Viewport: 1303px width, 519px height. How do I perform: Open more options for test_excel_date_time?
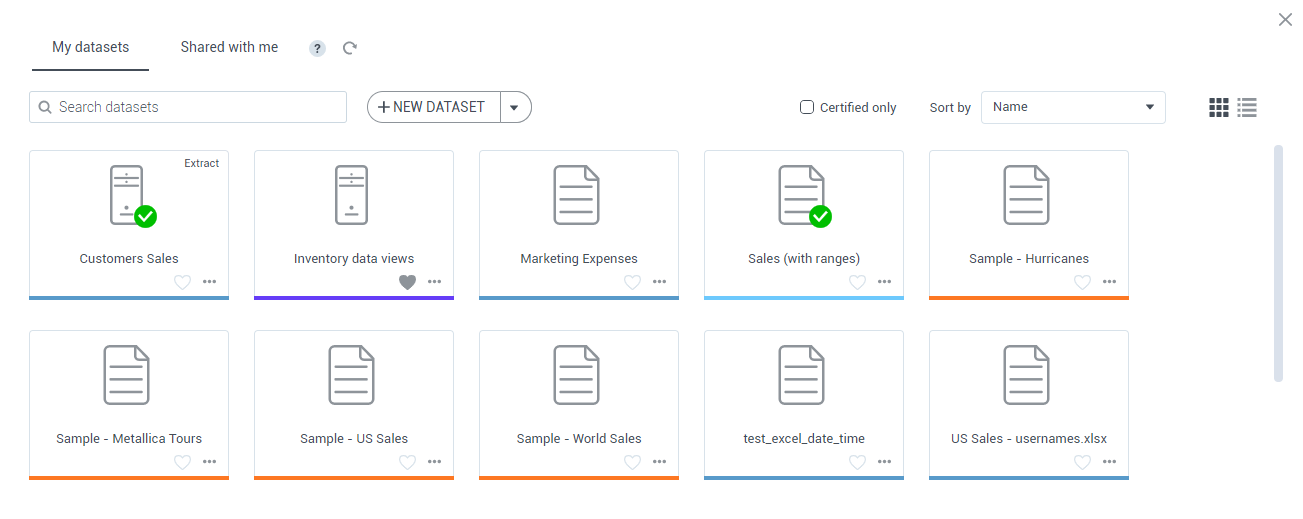click(x=884, y=462)
